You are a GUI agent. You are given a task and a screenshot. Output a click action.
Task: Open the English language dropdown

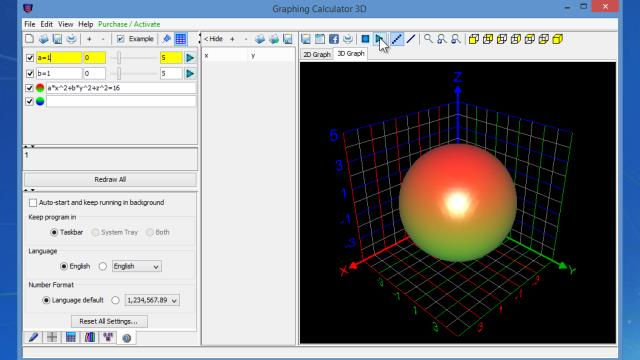(137, 266)
